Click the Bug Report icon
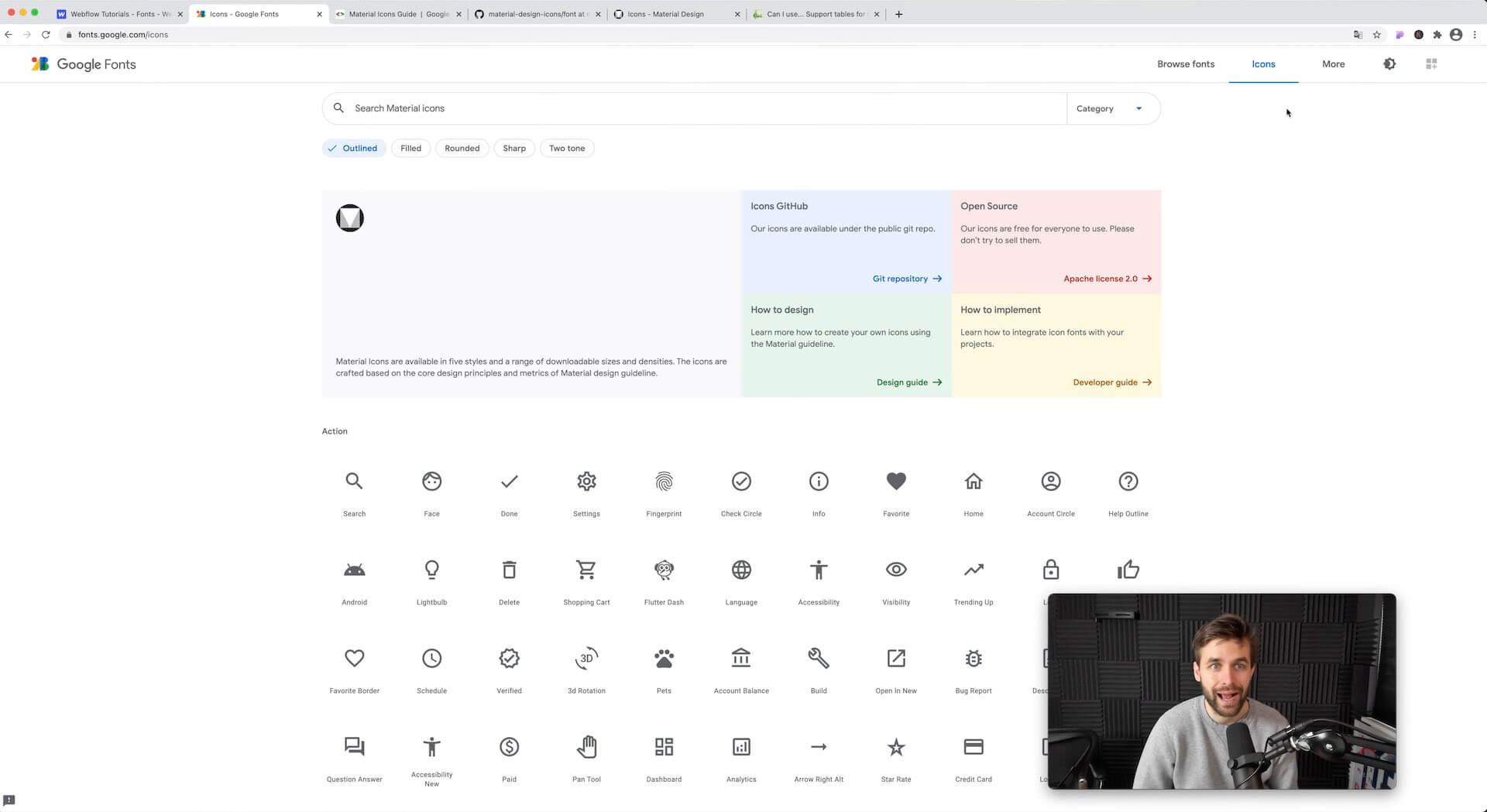1487x812 pixels. coord(974,658)
